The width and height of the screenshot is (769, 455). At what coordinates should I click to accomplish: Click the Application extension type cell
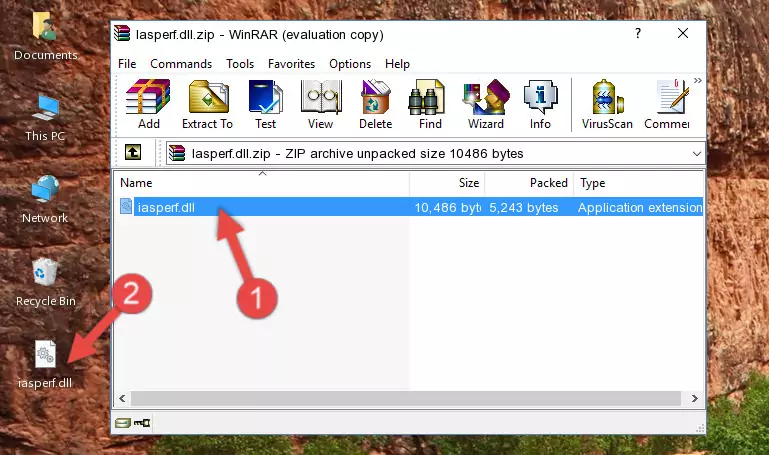click(640, 207)
